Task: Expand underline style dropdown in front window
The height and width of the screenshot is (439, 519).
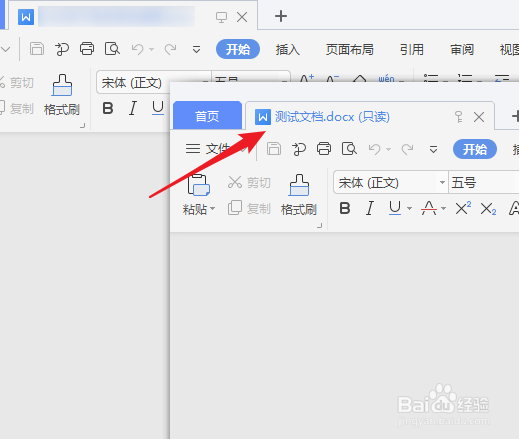Action: [x=409, y=209]
